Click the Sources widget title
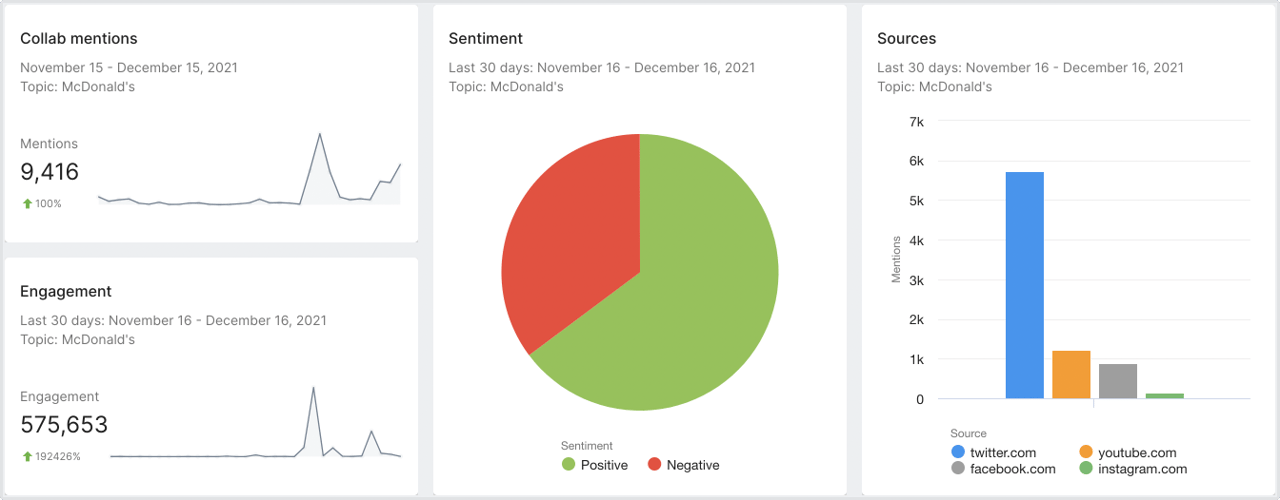Screen dimensions: 1280x500 [906, 38]
